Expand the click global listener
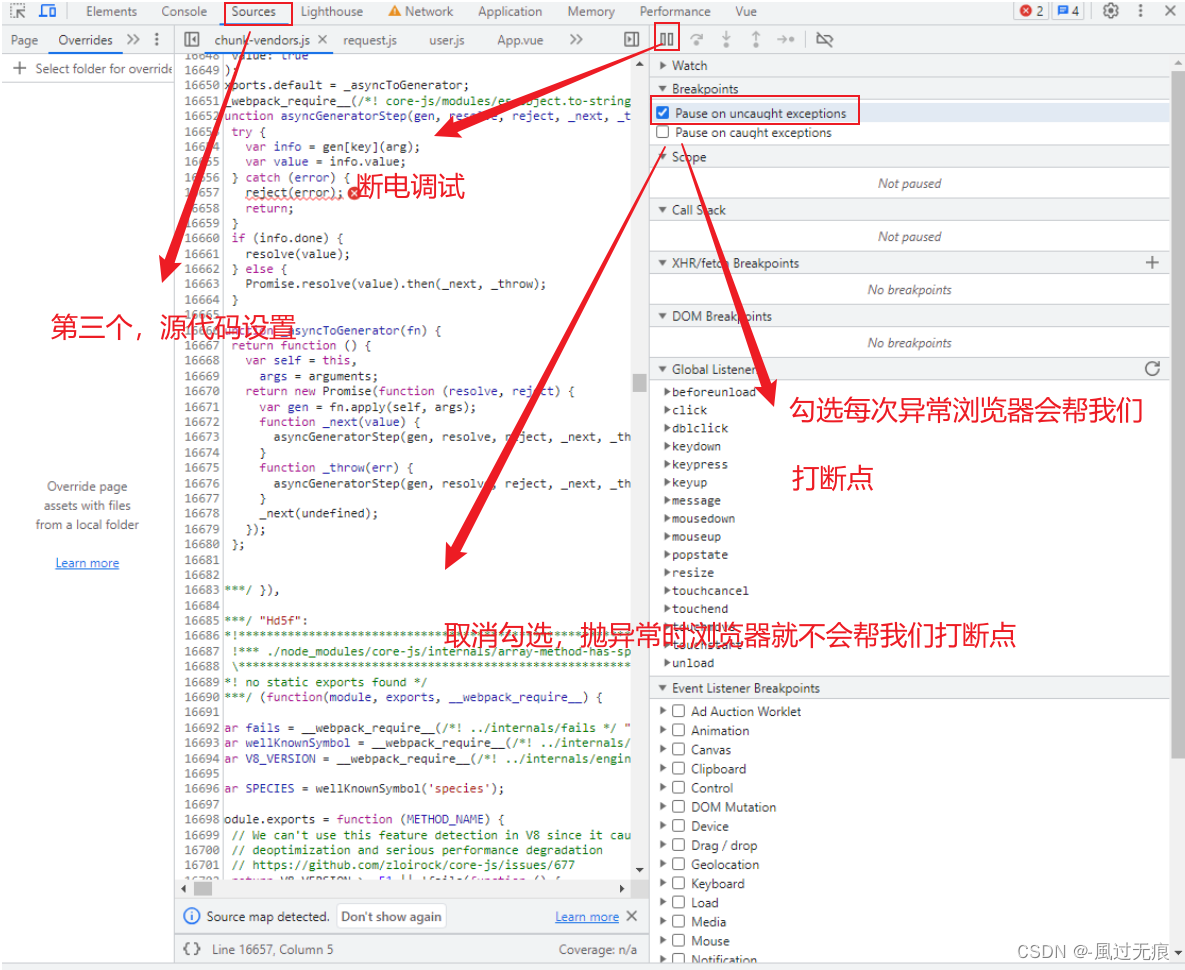Screen dimensions: 1185x970 point(667,409)
